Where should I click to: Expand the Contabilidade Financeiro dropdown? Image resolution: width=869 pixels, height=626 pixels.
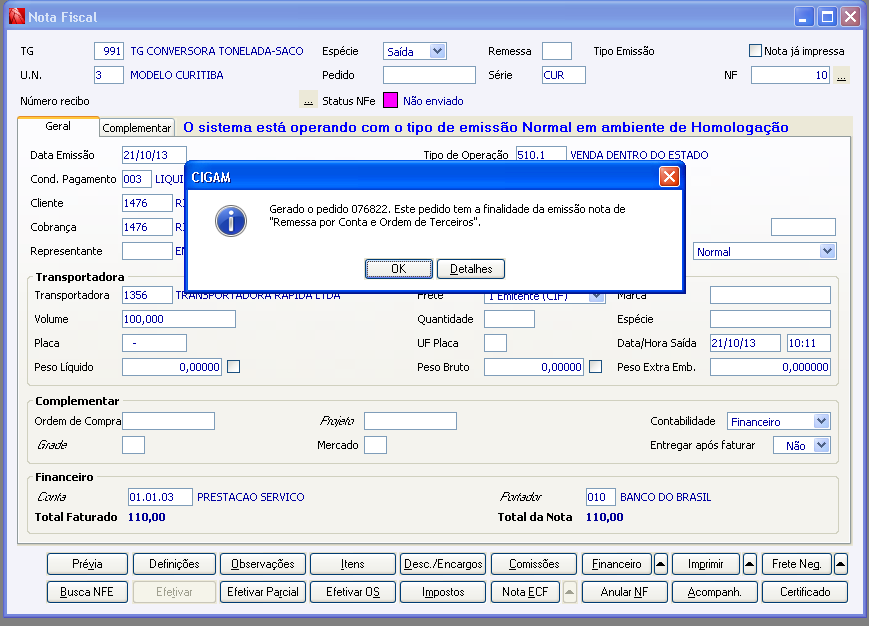pos(821,421)
